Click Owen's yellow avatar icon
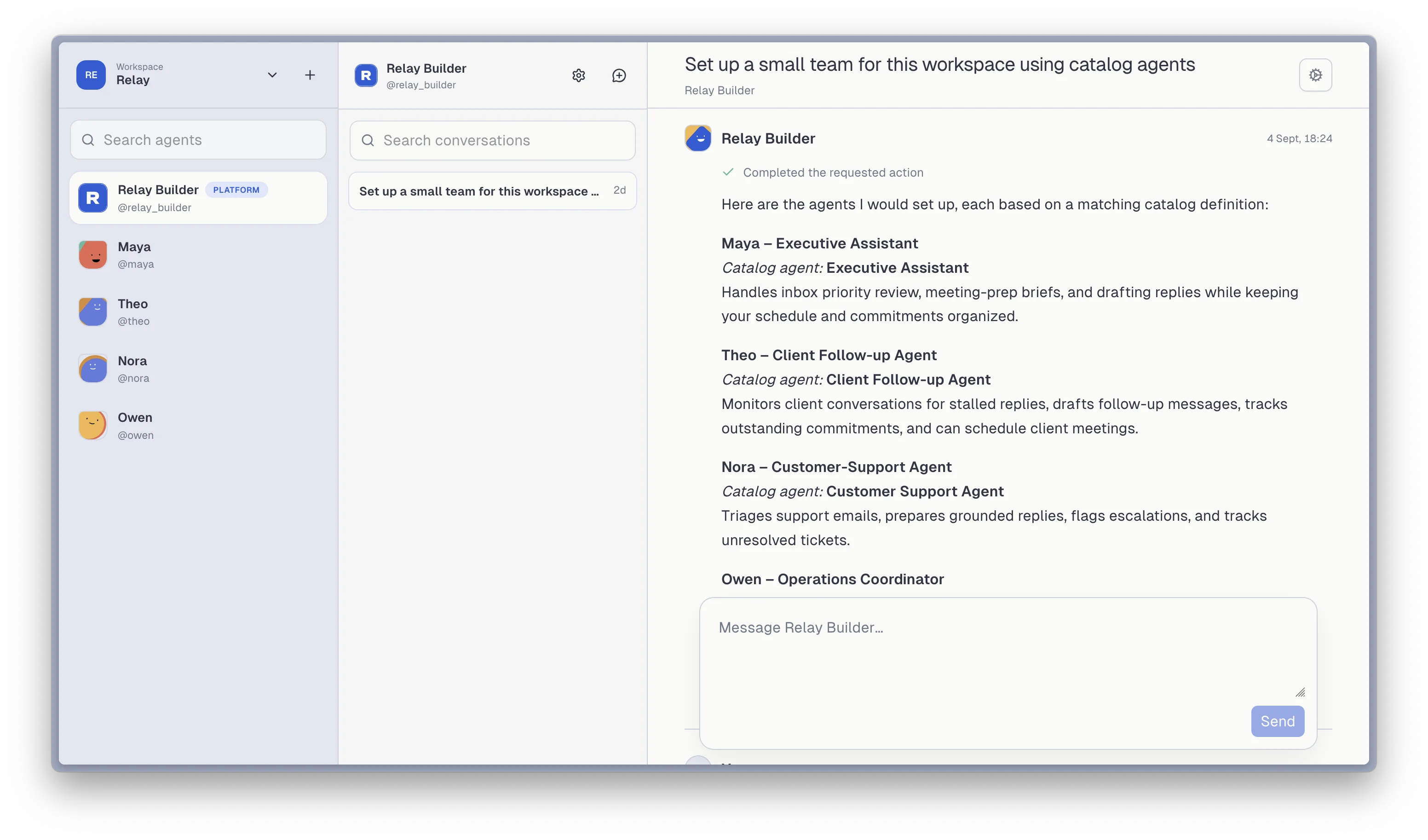Image resolution: width=1428 pixels, height=840 pixels. pyautogui.click(x=93, y=426)
